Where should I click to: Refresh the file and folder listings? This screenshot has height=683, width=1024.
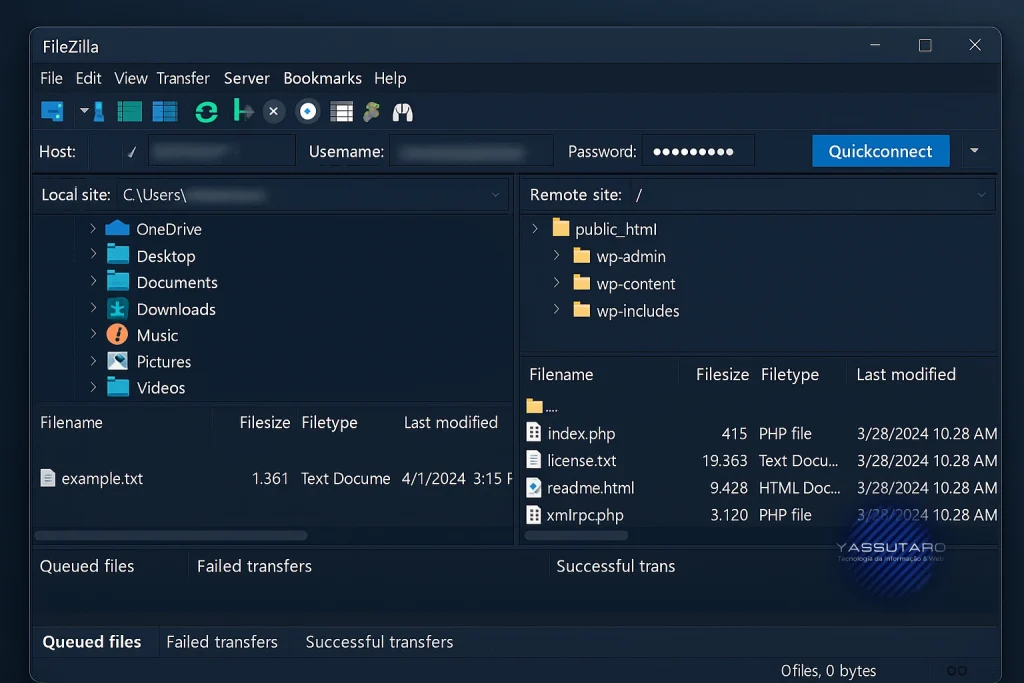coord(206,111)
